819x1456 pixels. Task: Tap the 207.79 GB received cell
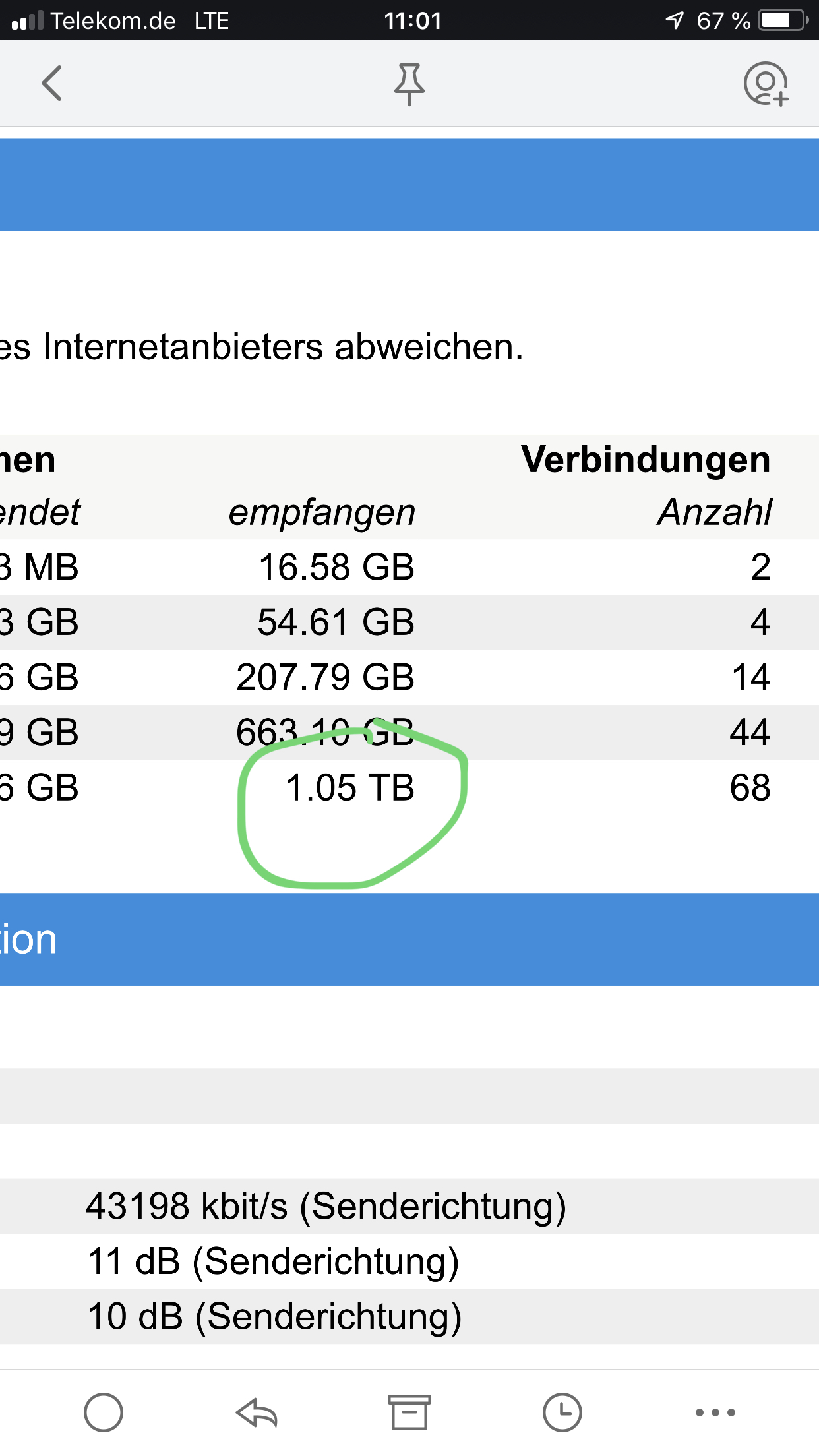pyautogui.click(x=325, y=677)
